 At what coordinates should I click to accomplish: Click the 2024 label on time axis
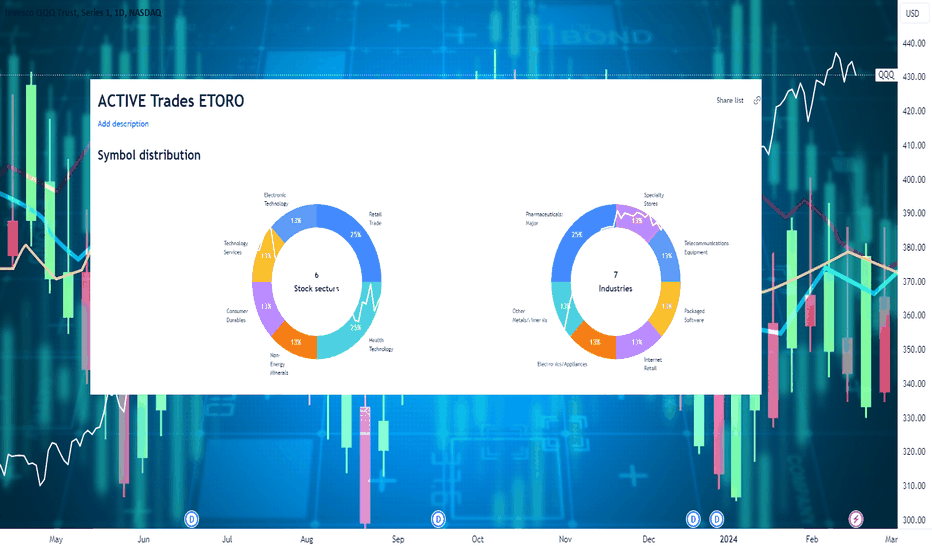click(x=728, y=539)
